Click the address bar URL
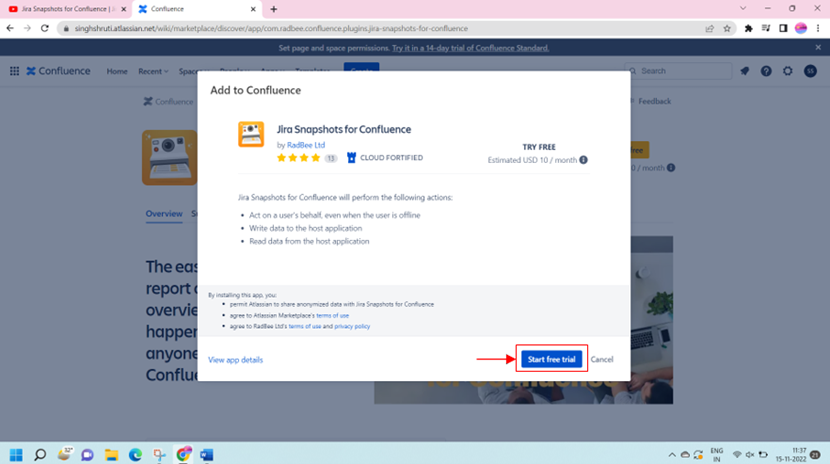 pos(271,29)
